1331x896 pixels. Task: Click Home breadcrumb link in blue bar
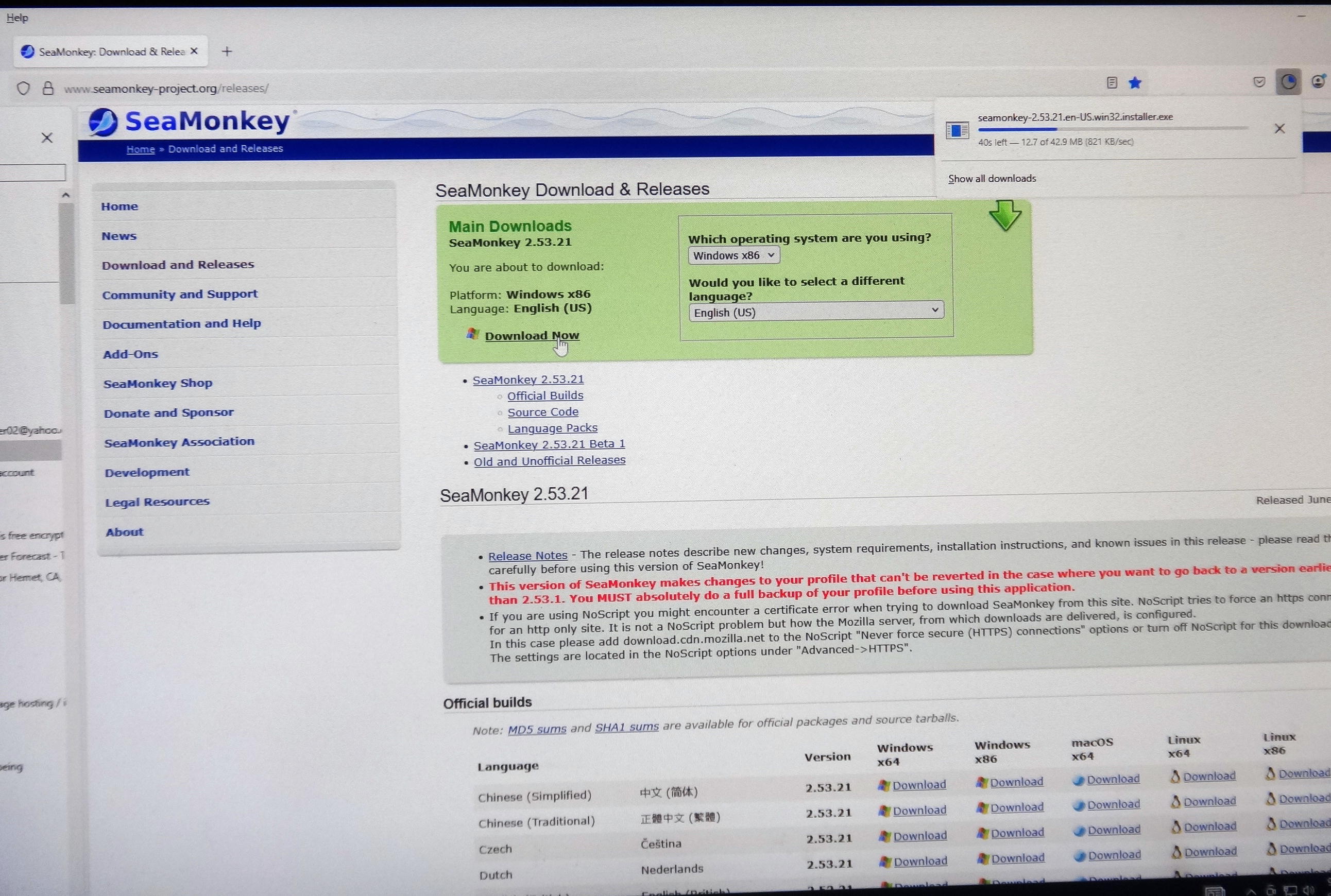[x=141, y=149]
